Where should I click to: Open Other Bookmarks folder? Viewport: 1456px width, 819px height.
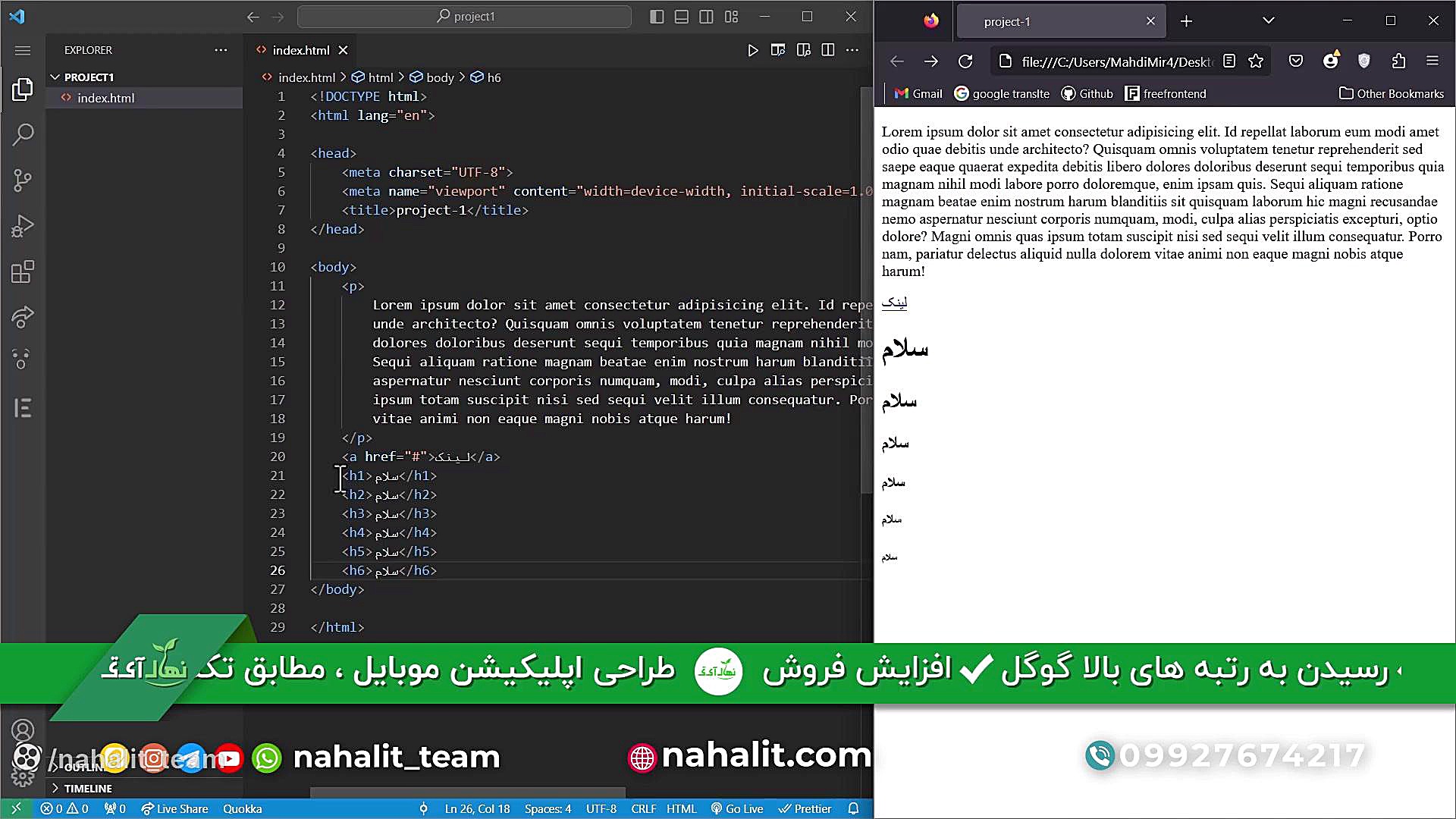point(1392,94)
